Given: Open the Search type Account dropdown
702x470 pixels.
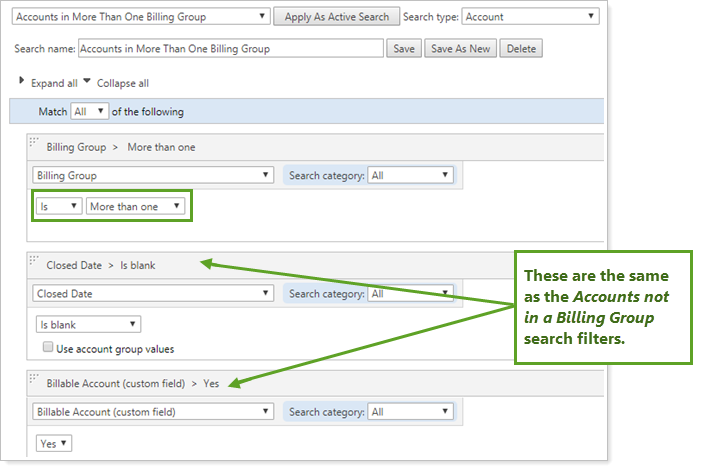Looking at the screenshot, I should tap(531, 17).
